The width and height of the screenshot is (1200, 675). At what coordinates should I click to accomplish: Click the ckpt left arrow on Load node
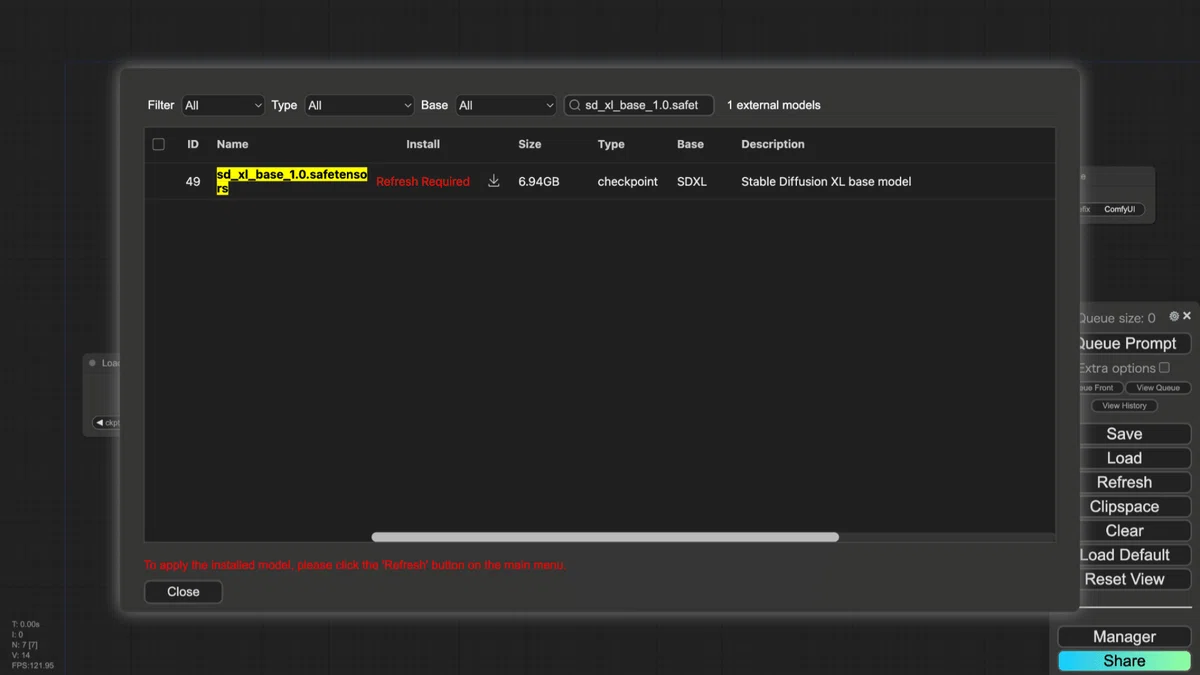(x=99, y=423)
